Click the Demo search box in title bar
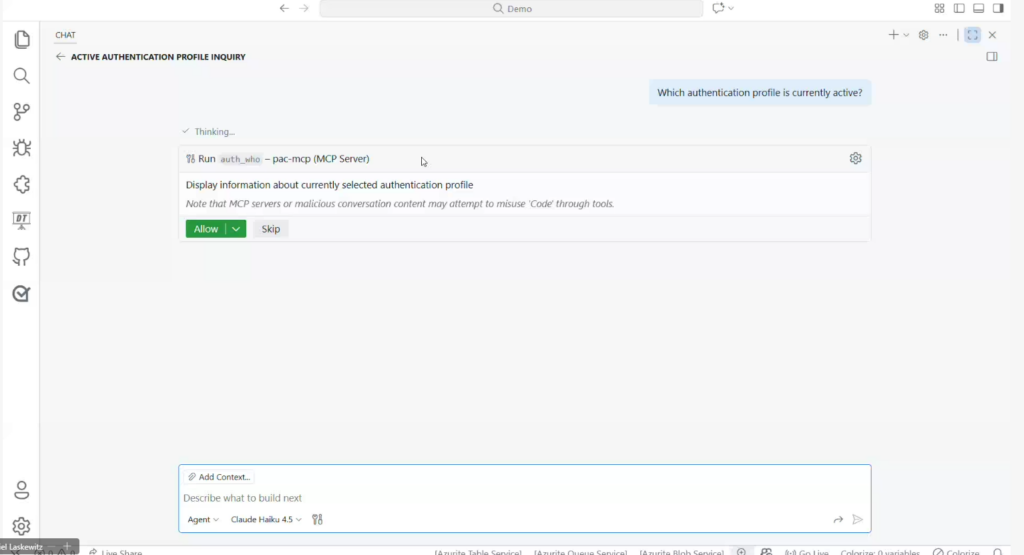 coord(511,8)
